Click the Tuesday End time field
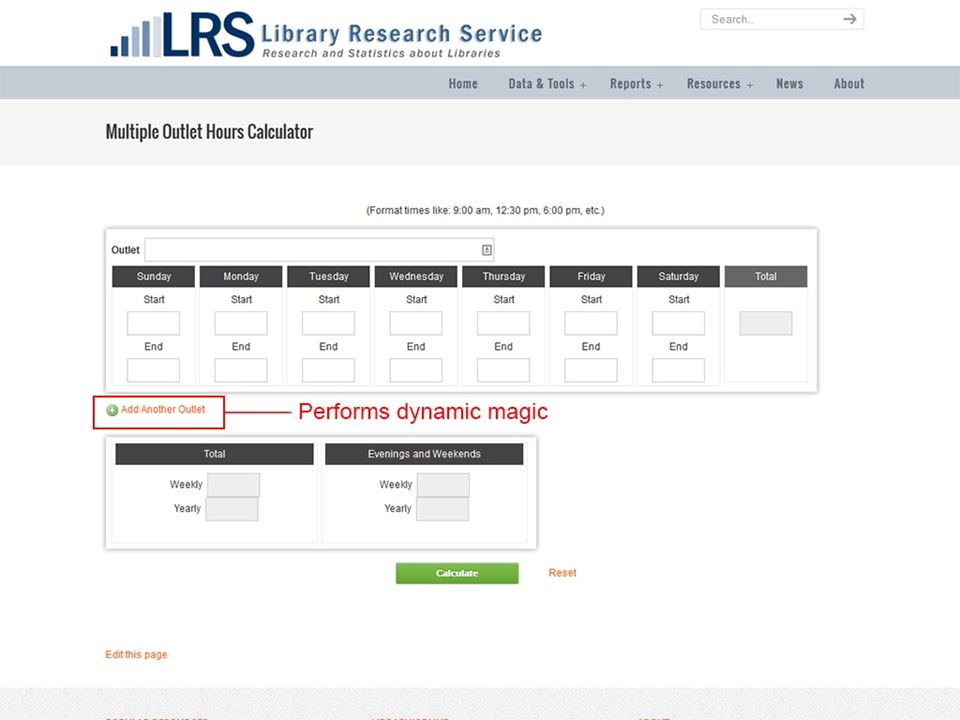This screenshot has height=720, width=960. pyautogui.click(x=328, y=370)
